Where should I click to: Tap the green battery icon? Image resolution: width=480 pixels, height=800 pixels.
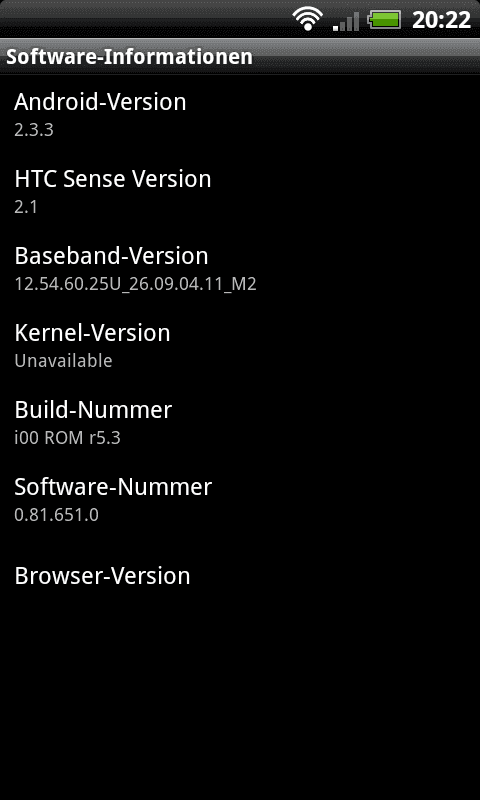(384, 20)
